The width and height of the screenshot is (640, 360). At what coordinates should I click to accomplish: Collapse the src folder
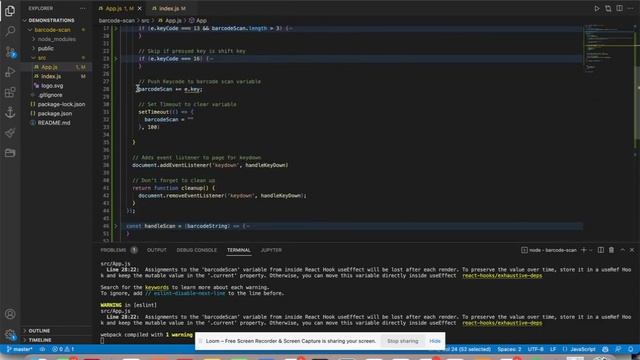42,58
